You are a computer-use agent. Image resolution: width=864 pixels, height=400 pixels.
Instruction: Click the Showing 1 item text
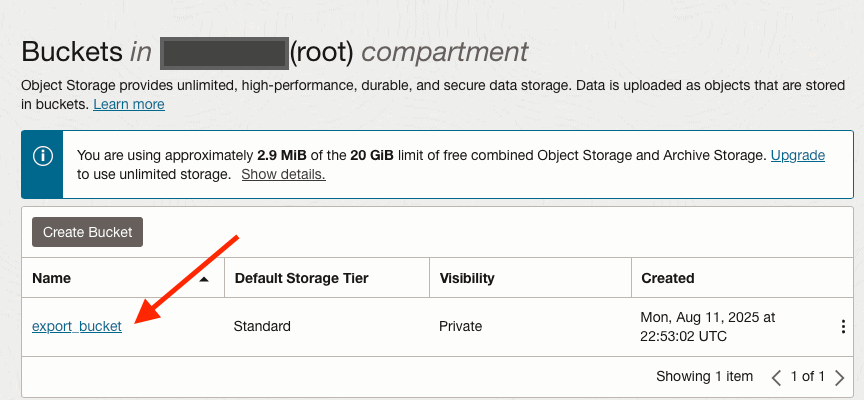coord(704,377)
